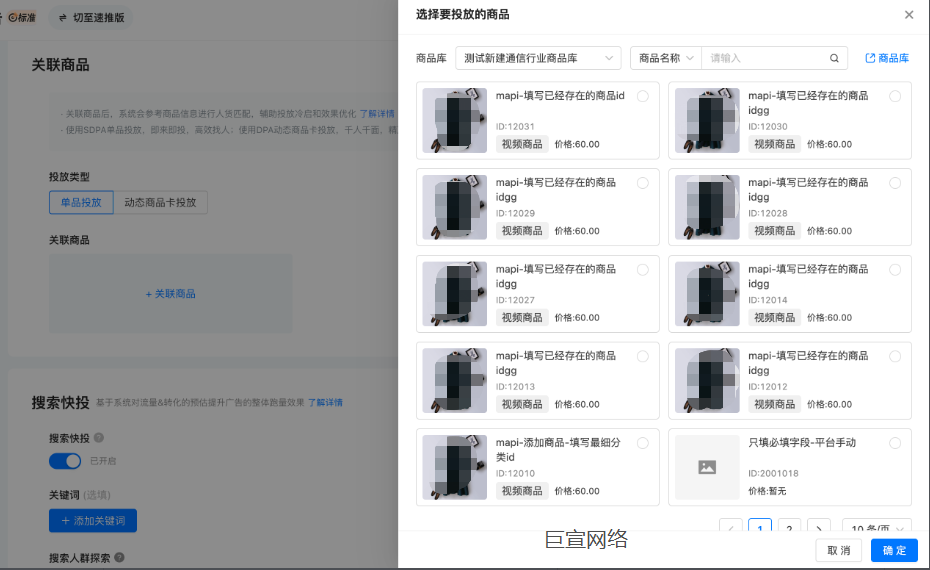Select radio for product ID:12010

643,442
